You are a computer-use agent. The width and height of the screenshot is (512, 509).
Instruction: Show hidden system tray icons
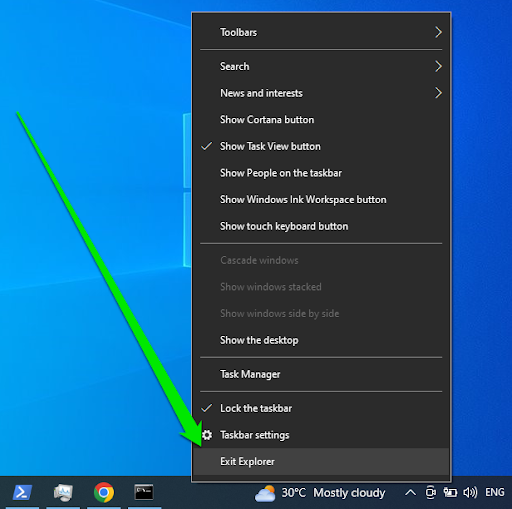pyautogui.click(x=410, y=492)
